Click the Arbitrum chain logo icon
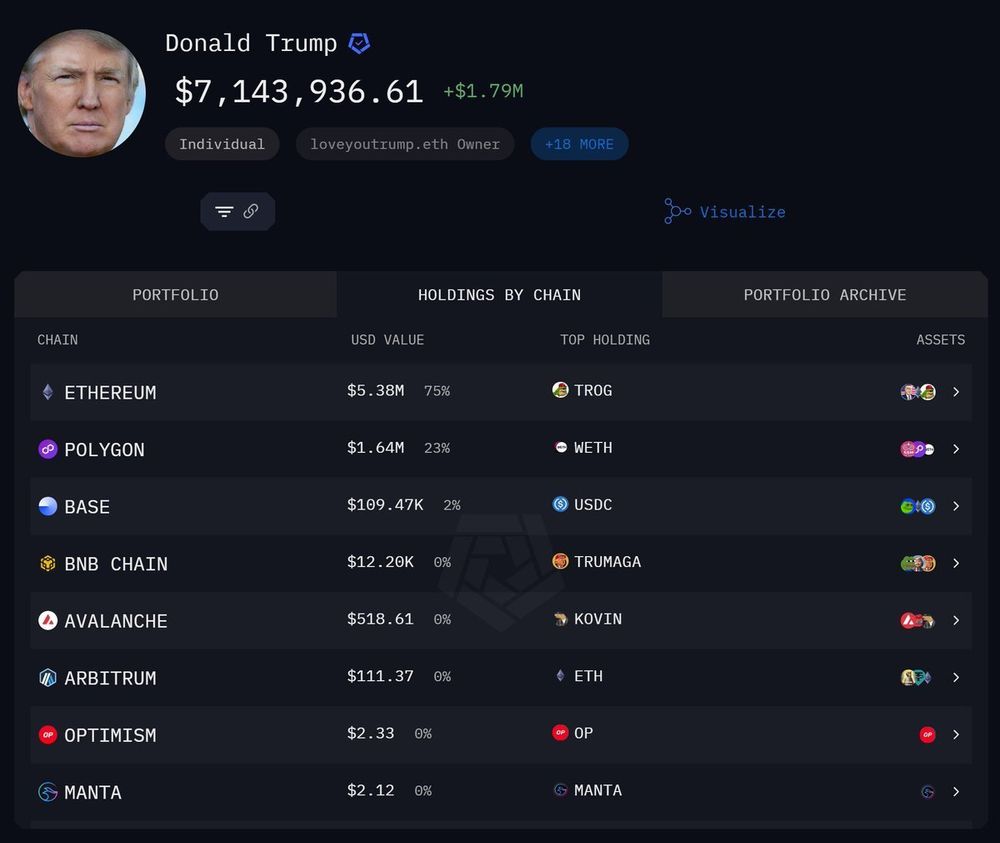The image size is (1000, 843). point(48,678)
